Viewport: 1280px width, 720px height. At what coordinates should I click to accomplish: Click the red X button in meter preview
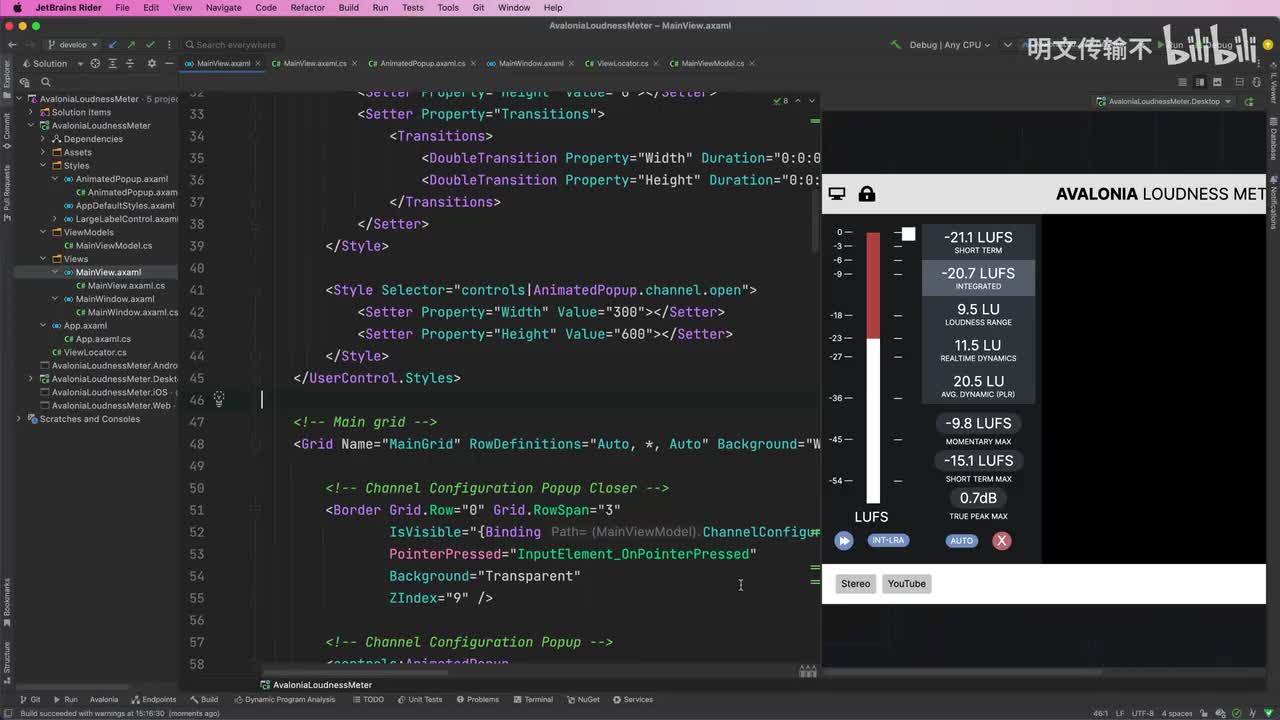pyautogui.click(x=1001, y=541)
